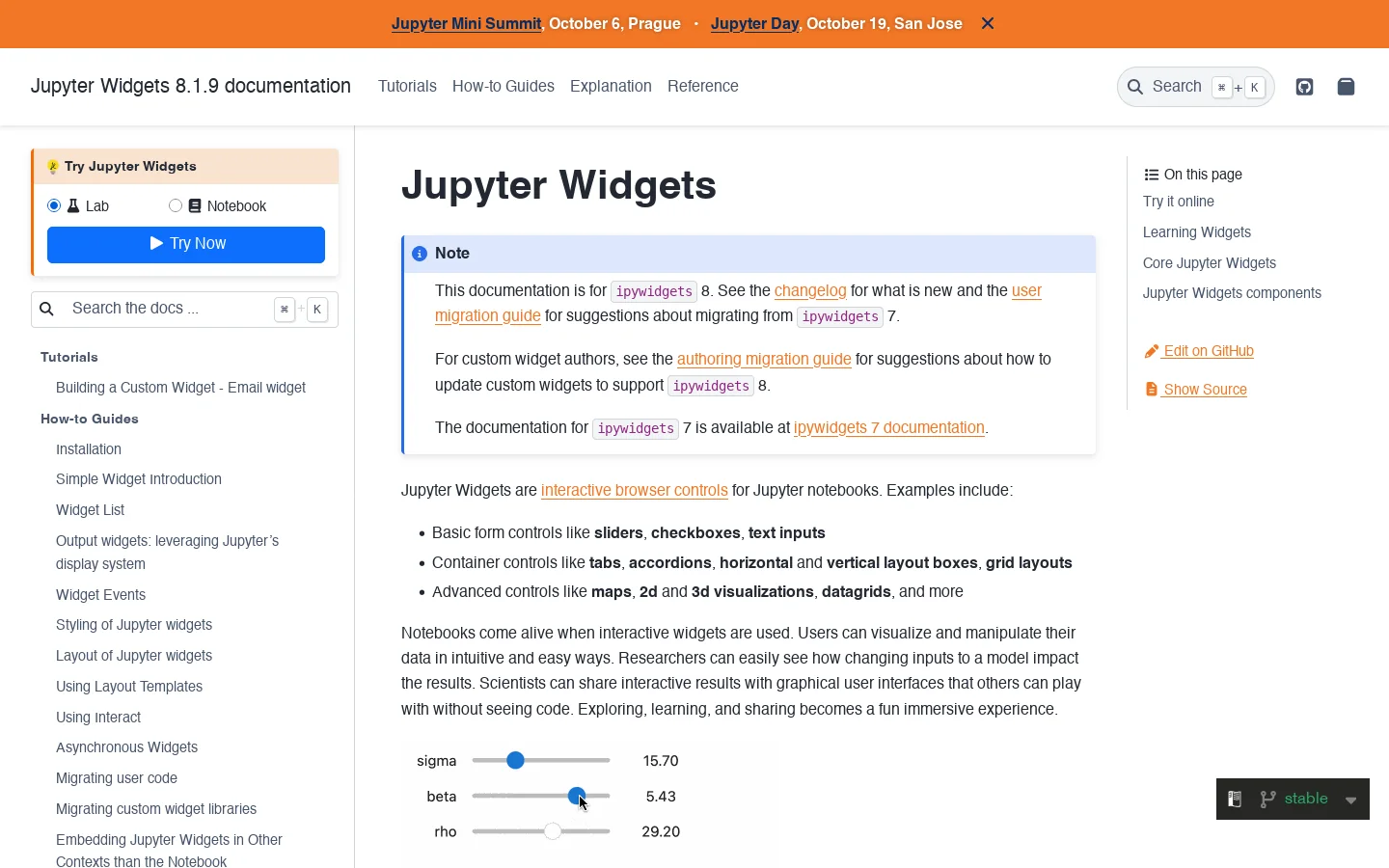Open ipywidgets 7 documentation link
The width and height of the screenshot is (1389, 868).
pos(889,427)
